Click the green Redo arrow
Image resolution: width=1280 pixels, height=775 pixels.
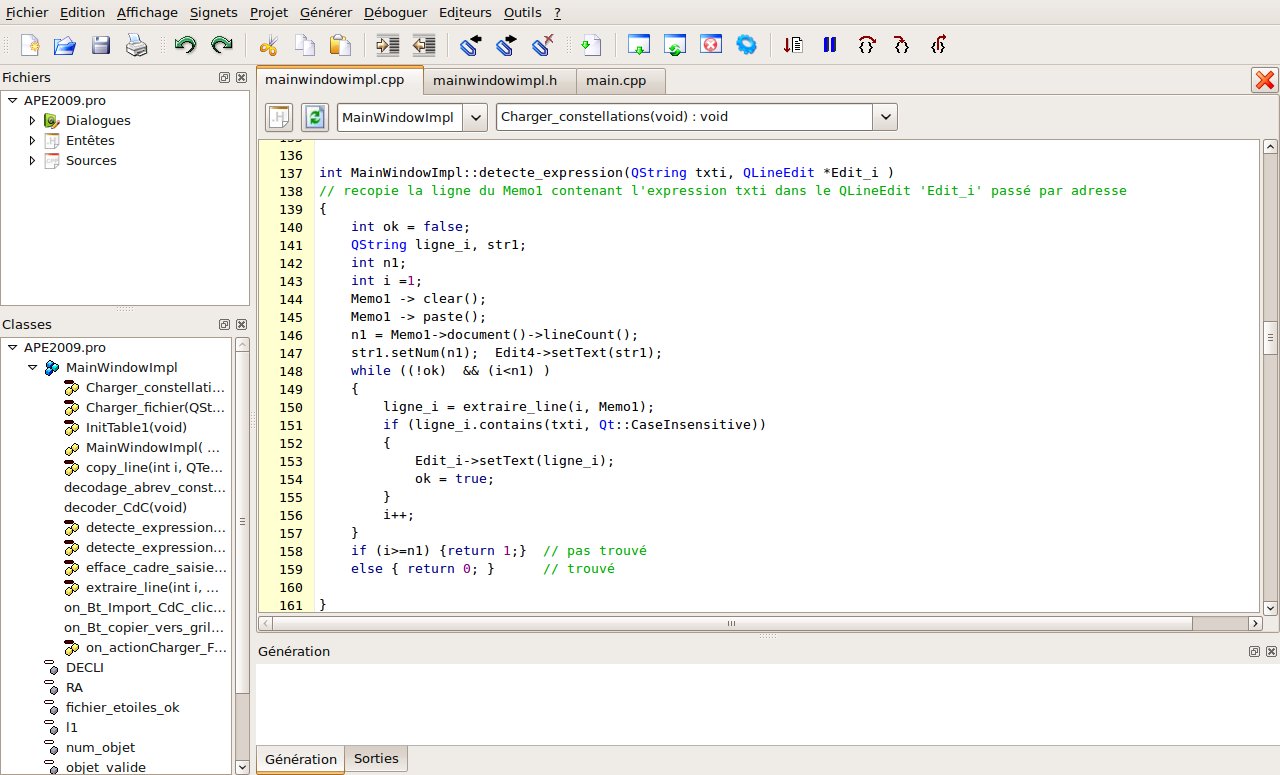pyautogui.click(x=221, y=45)
